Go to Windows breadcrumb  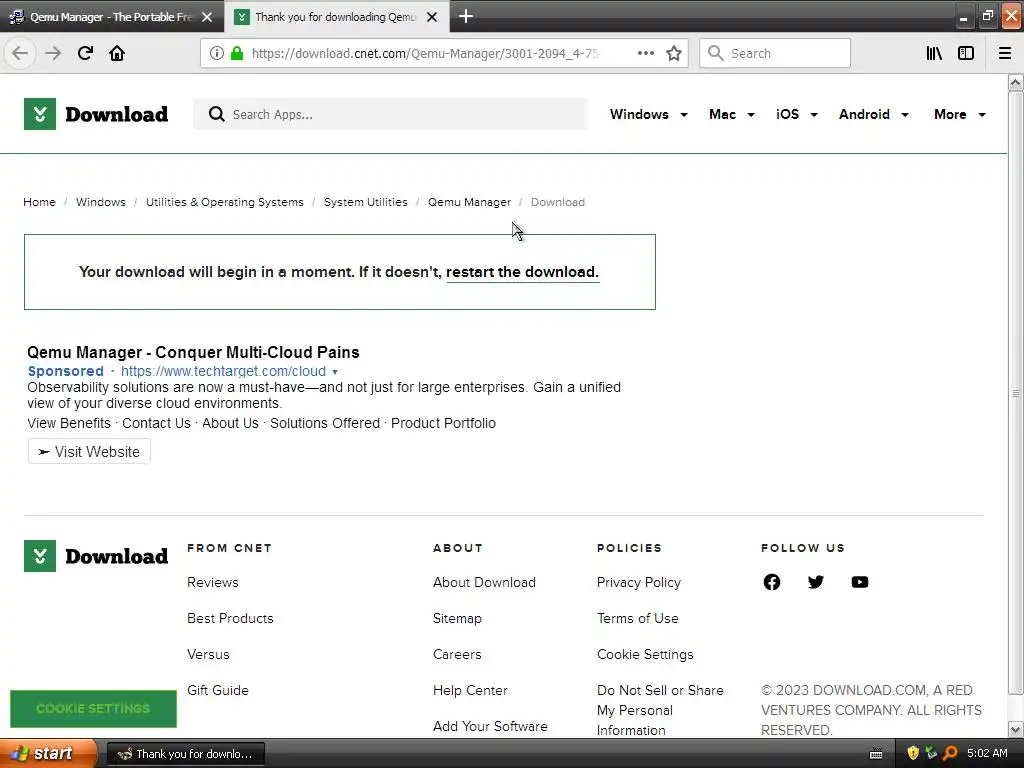[x=101, y=202]
